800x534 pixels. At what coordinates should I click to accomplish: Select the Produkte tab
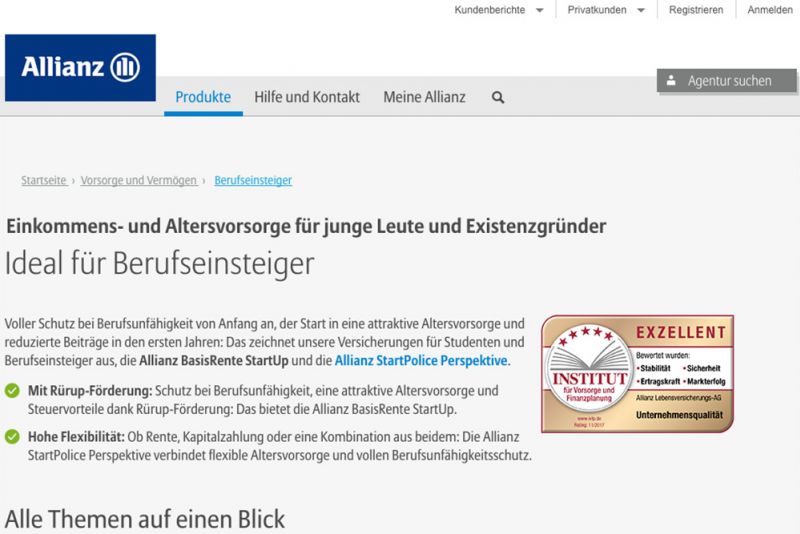click(x=203, y=97)
